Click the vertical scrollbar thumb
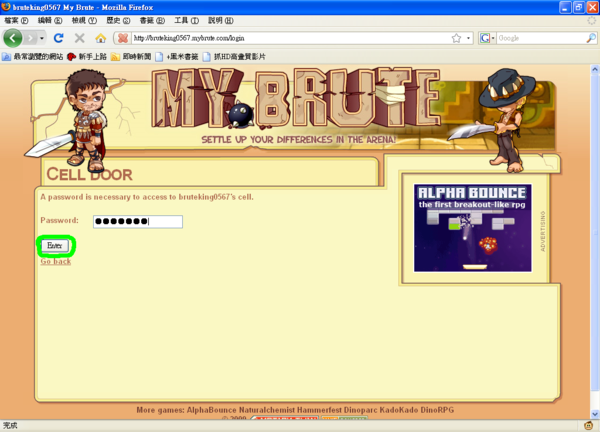The width and height of the screenshot is (600, 432). (x=595, y=233)
